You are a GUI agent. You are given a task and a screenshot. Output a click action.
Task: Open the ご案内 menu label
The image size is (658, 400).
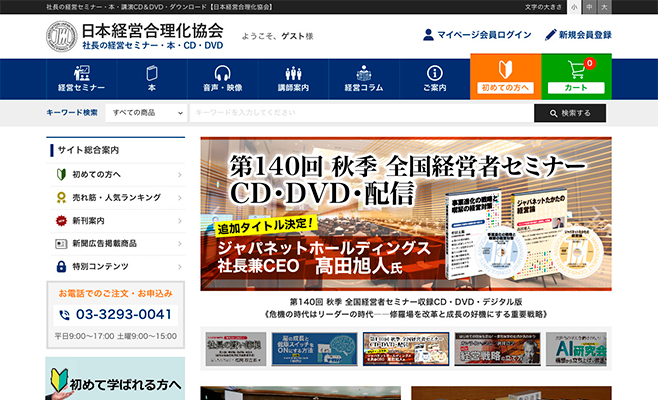(434, 88)
